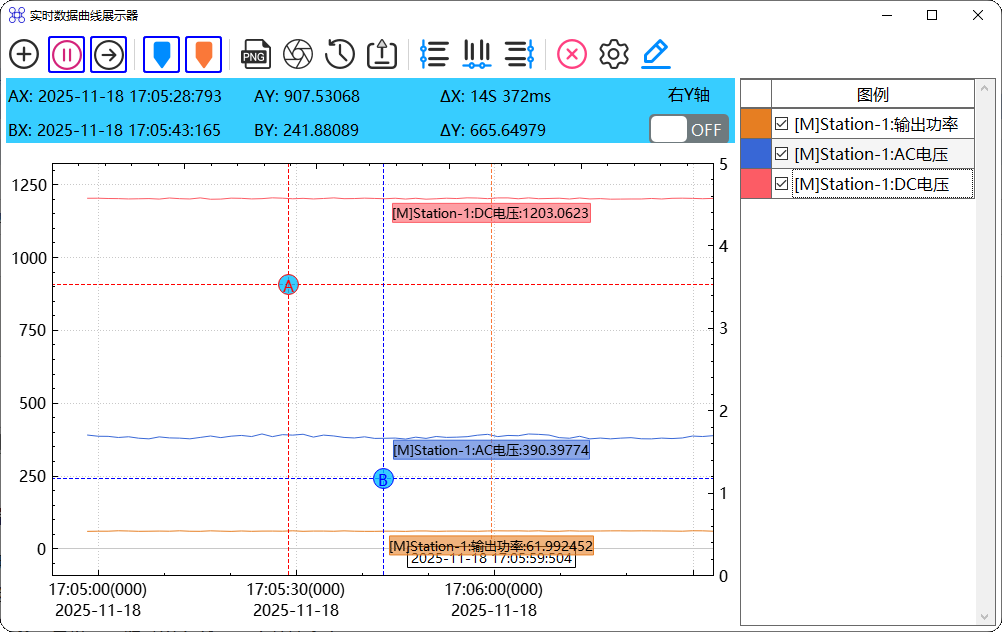Click the red X clear icon
The image size is (1002, 632).
point(572,54)
